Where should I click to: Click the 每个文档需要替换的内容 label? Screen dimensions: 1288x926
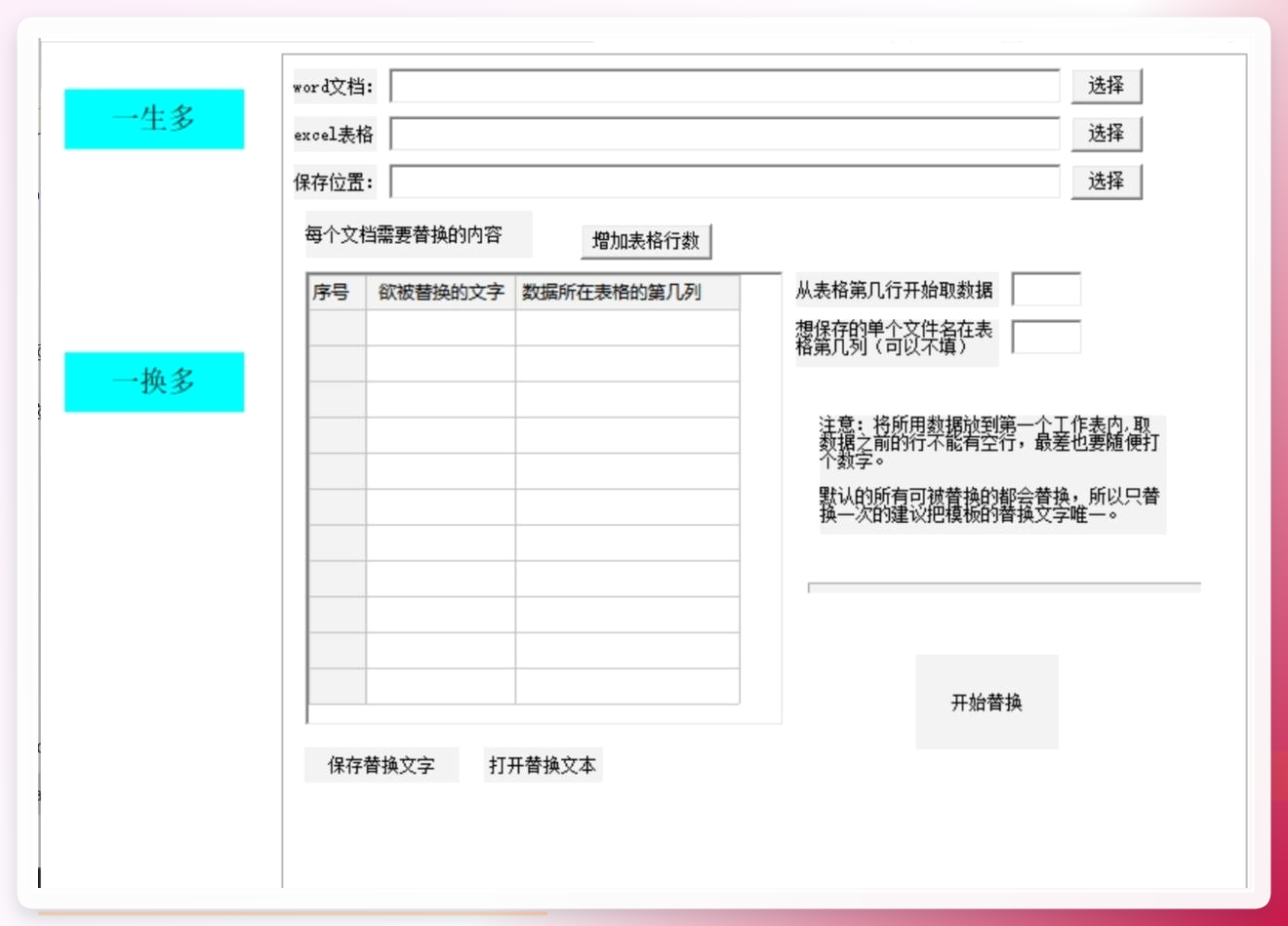pos(404,235)
